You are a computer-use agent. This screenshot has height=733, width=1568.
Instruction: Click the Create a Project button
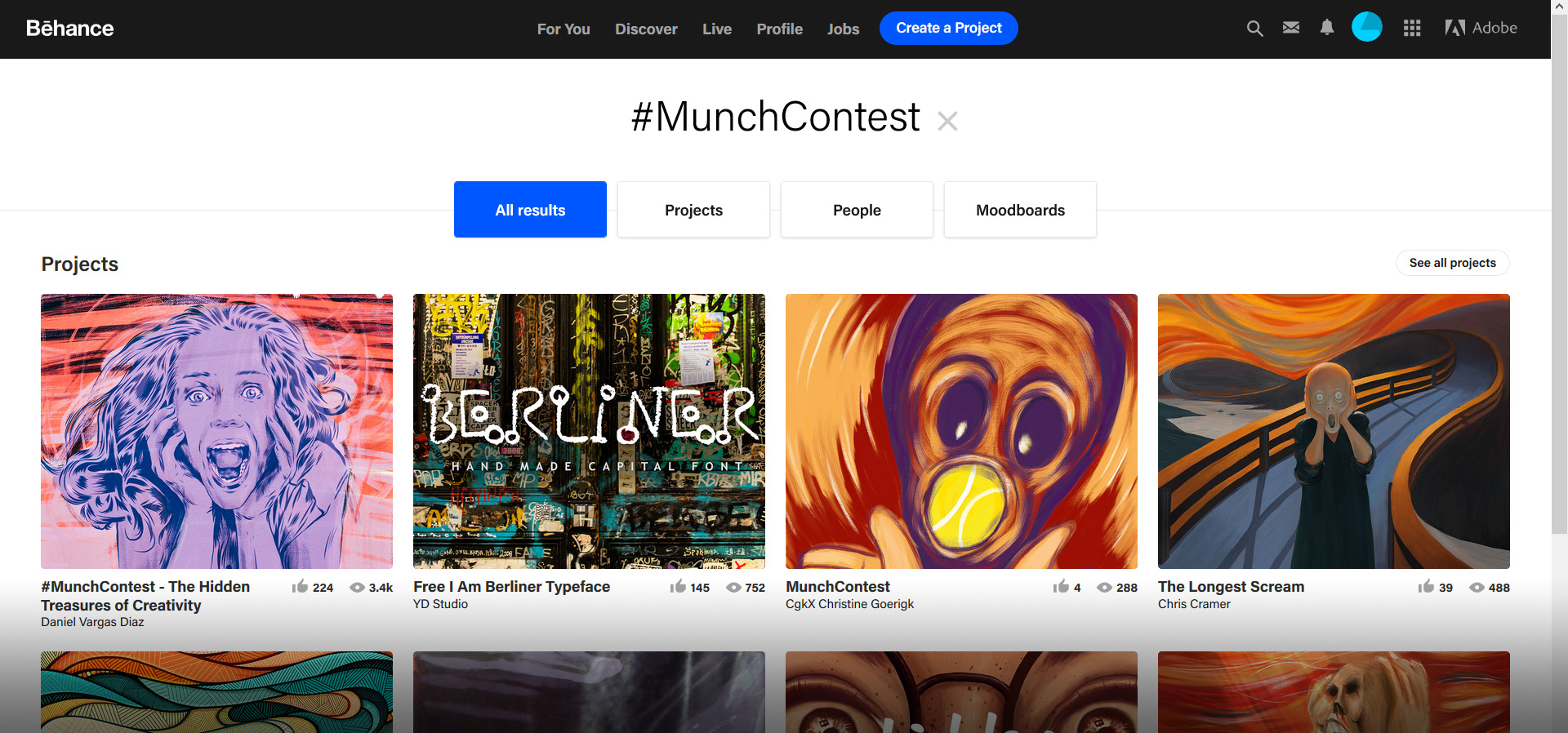[x=949, y=28]
